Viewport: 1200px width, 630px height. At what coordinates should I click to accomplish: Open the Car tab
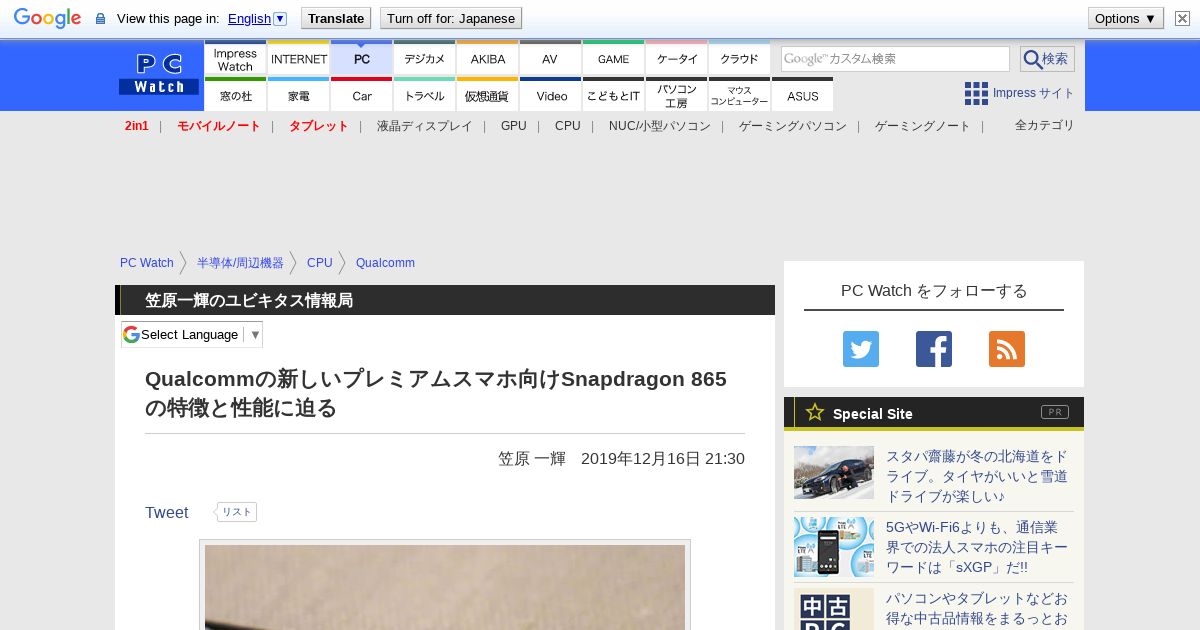(361, 95)
